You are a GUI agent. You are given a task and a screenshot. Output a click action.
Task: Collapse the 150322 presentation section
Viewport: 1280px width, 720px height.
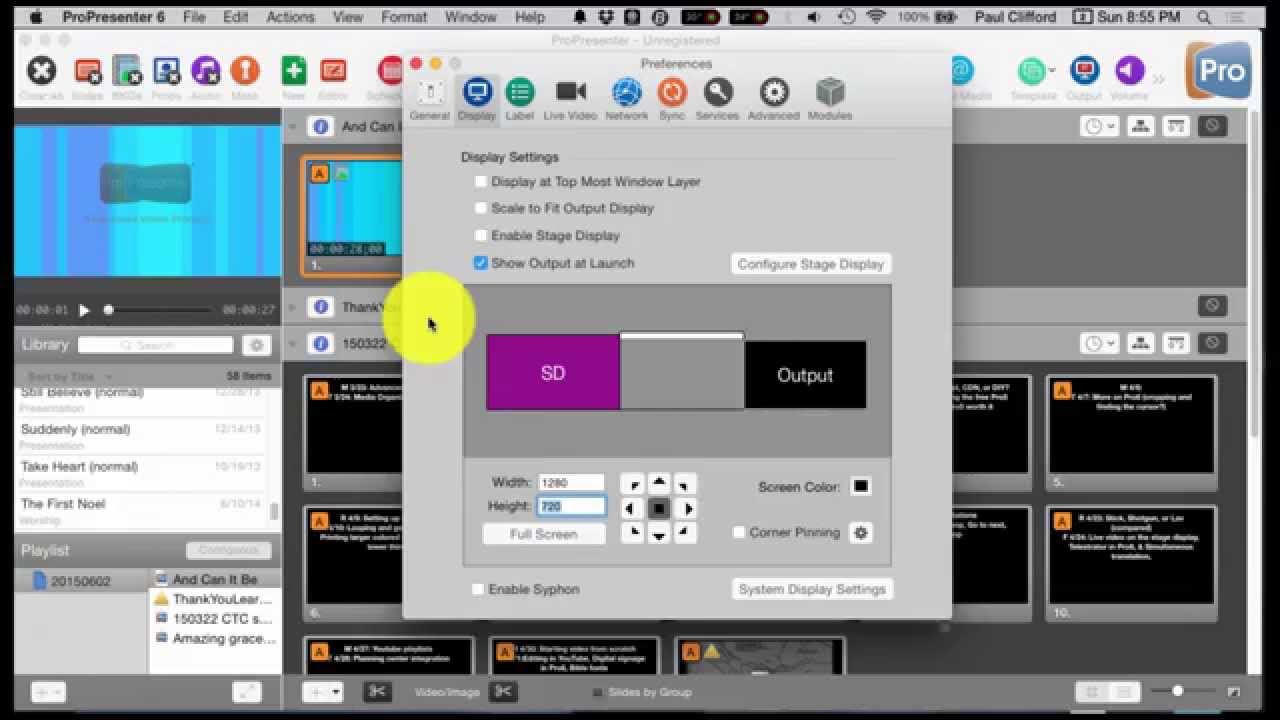click(x=294, y=344)
